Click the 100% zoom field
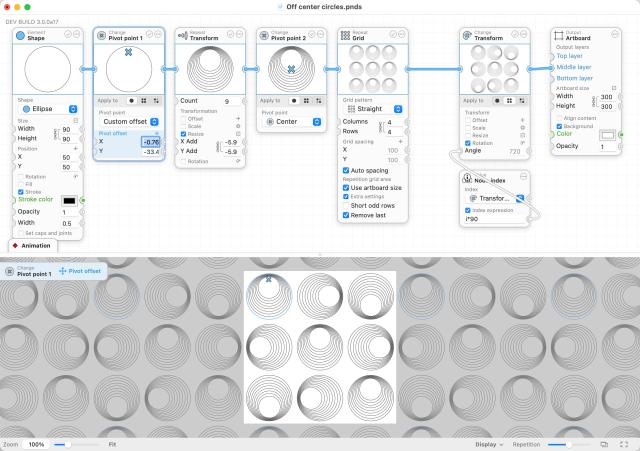The height and width of the screenshot is (451, 640). 36,444
